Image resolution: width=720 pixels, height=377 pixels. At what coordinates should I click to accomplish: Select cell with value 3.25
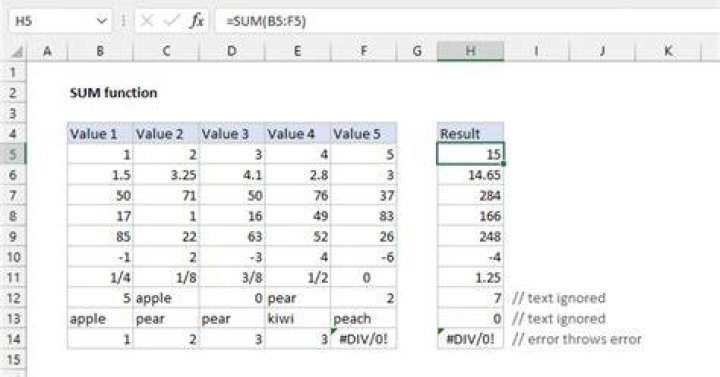point(166,175)
